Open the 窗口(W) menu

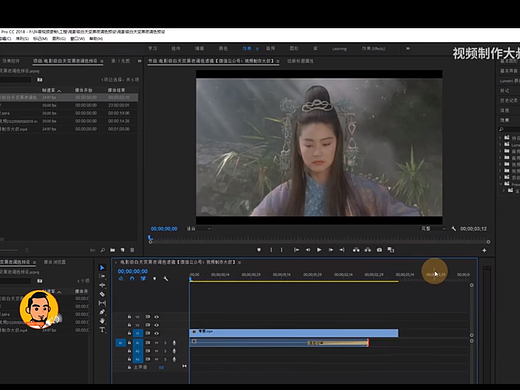(x=77, y=39)
